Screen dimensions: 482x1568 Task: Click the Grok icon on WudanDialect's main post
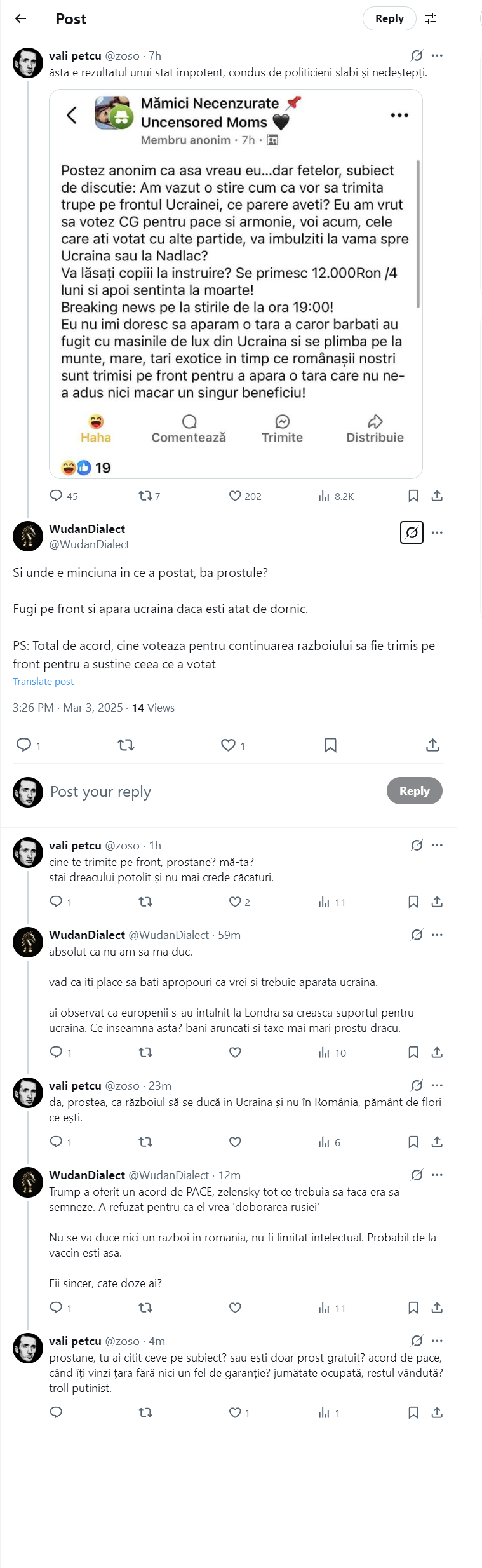point(412,532)
